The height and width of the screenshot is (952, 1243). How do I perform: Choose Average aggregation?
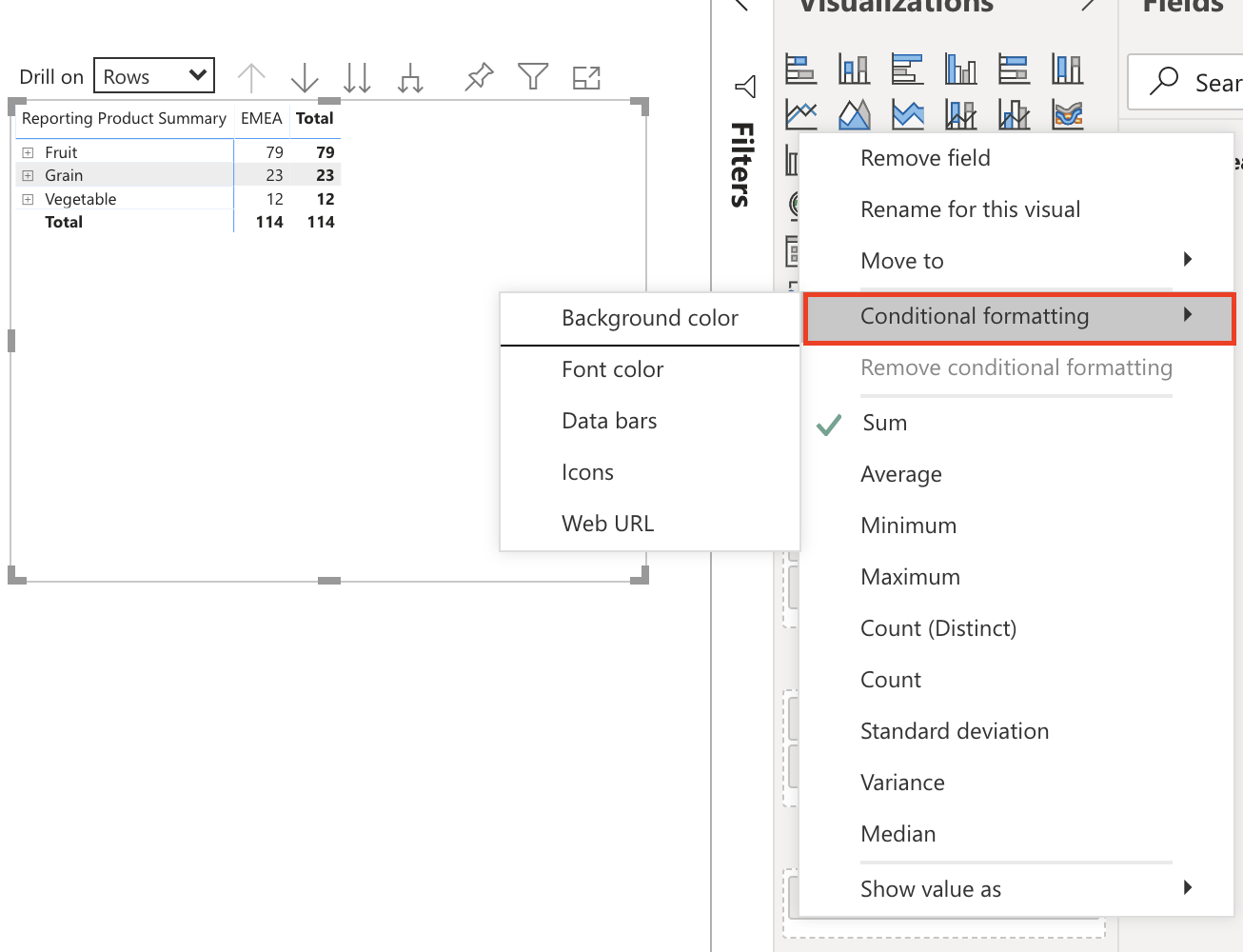1016,474
